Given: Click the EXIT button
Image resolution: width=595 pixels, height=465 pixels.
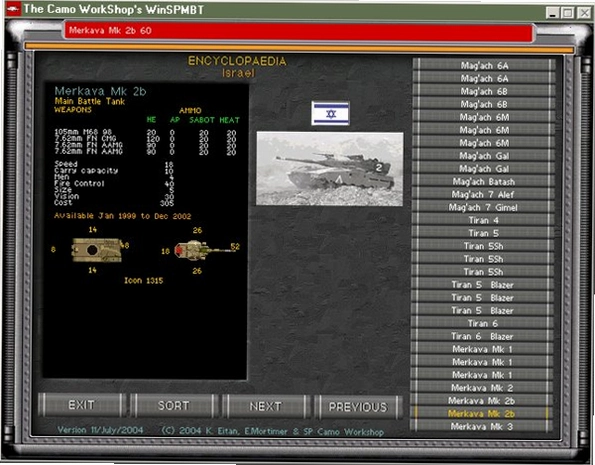Looking at the screenshot, I should click(x=82, y=405).
